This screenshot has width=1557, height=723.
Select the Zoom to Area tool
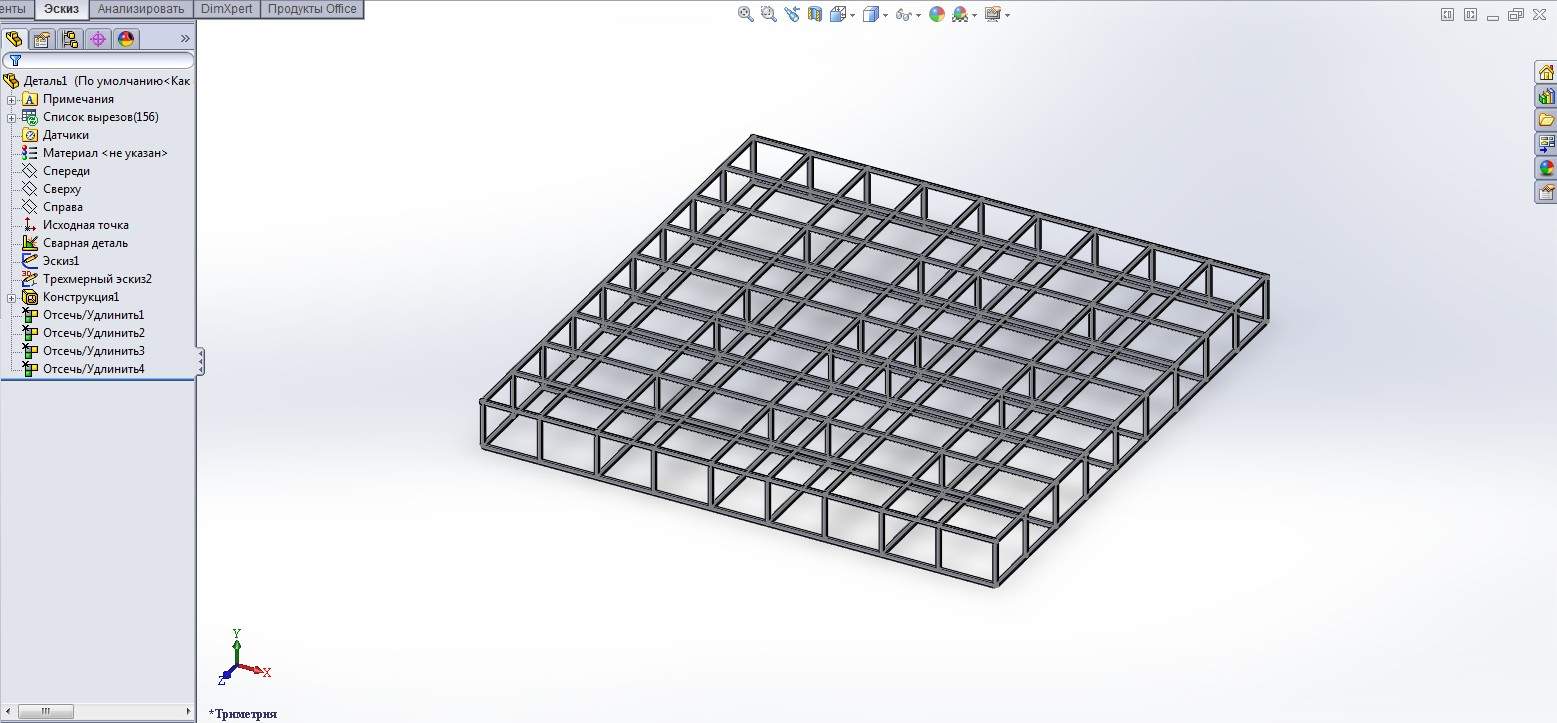pyautogui.click(x=769, y=14)
